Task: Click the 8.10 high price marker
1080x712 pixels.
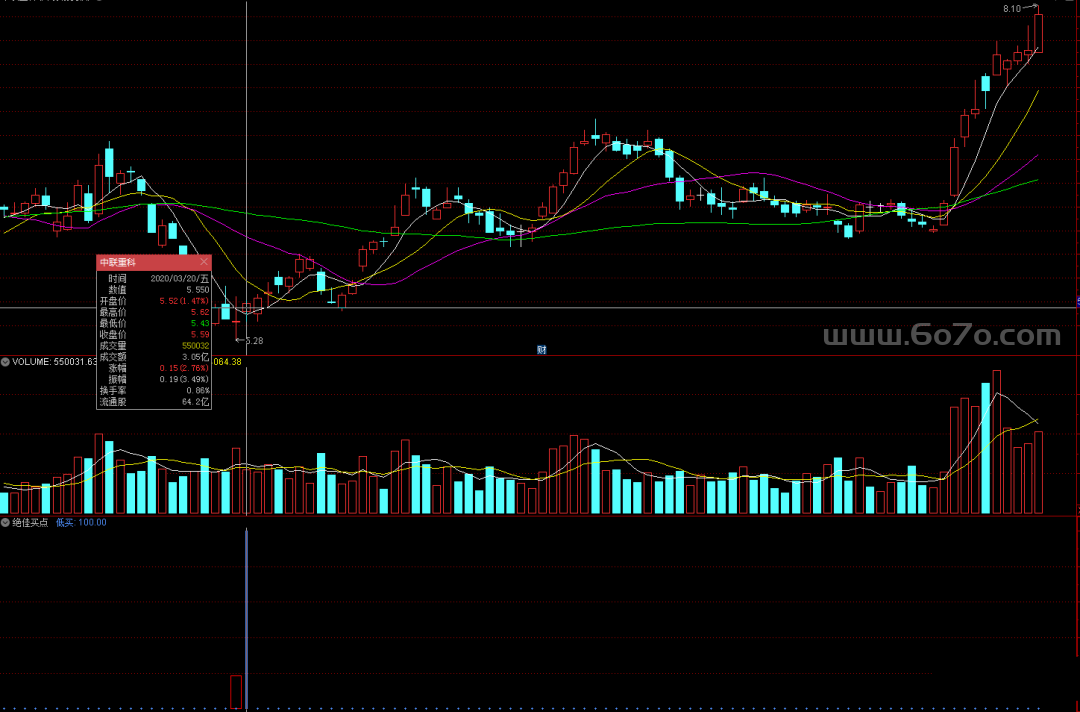Action: (1011, 9)
